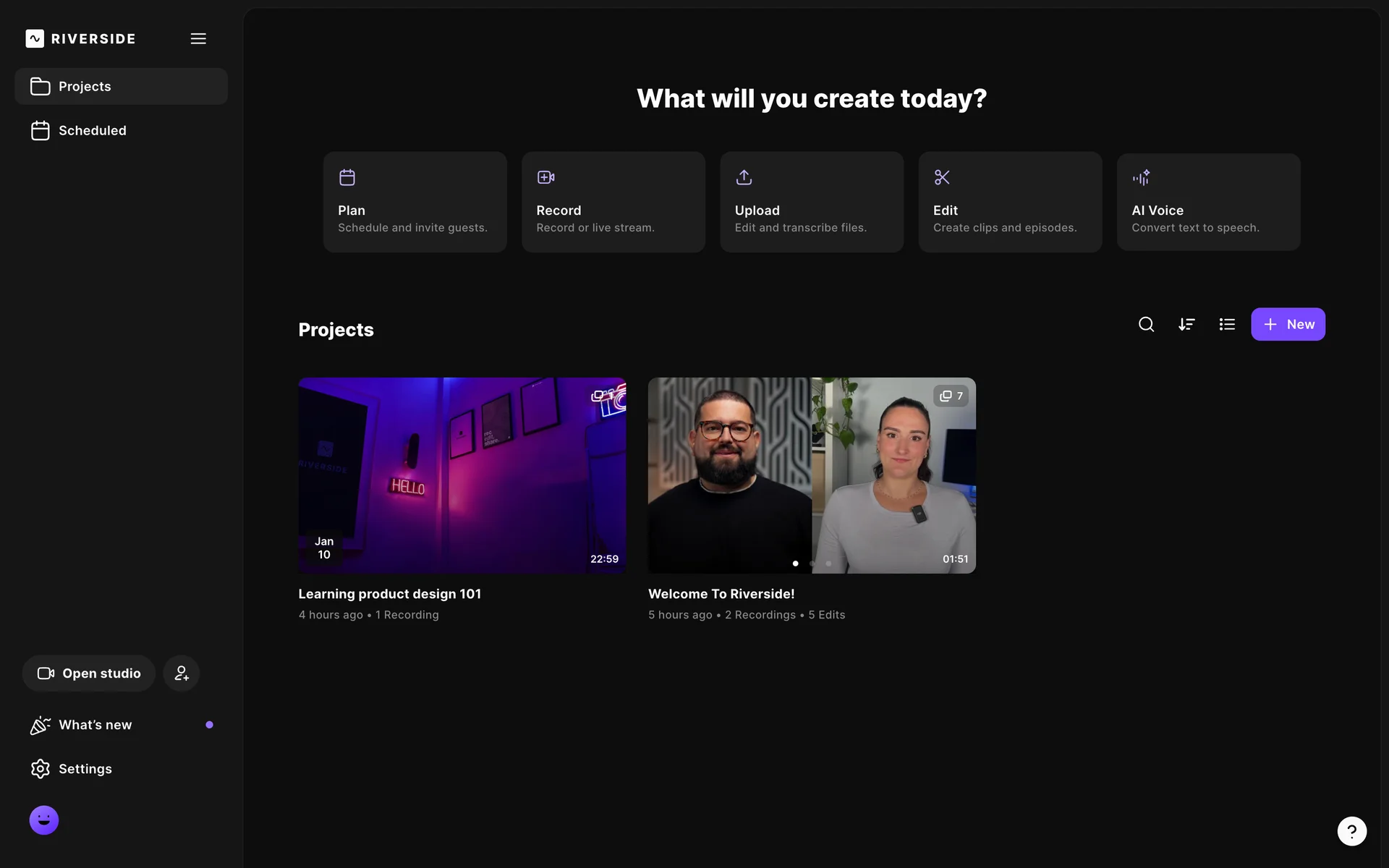Viewport: 1389px width, 868px height.
Task: Click the Upload card arrow icon
Action: coord(744,177)
